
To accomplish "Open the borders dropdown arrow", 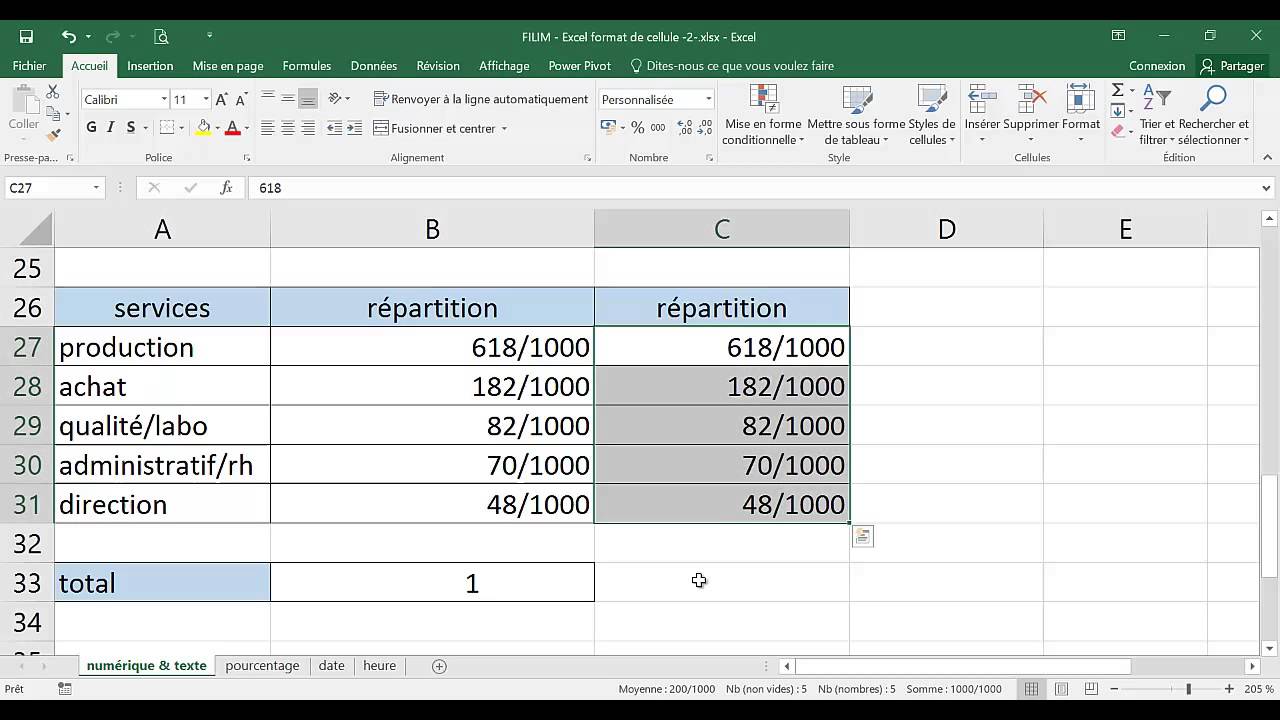I will coord(181,128).
